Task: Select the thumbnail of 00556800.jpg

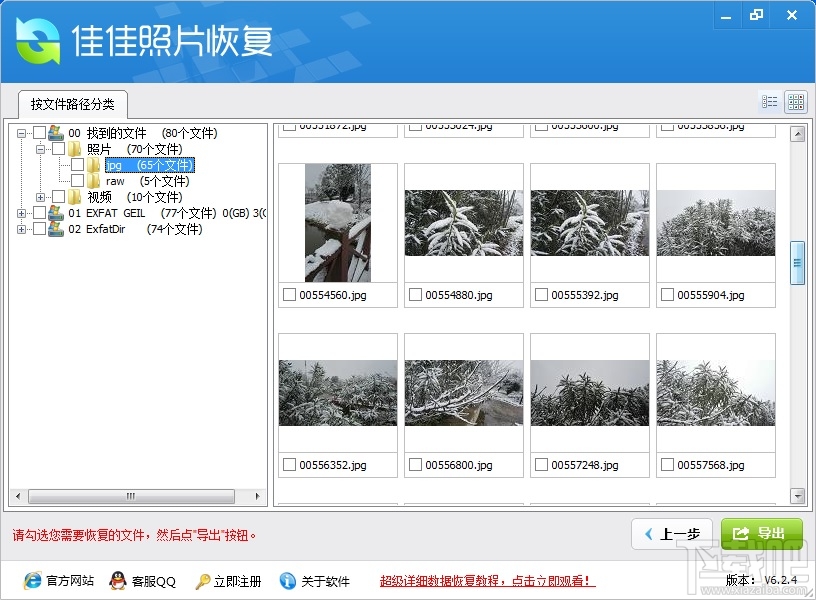Action: tap(464, 393)
